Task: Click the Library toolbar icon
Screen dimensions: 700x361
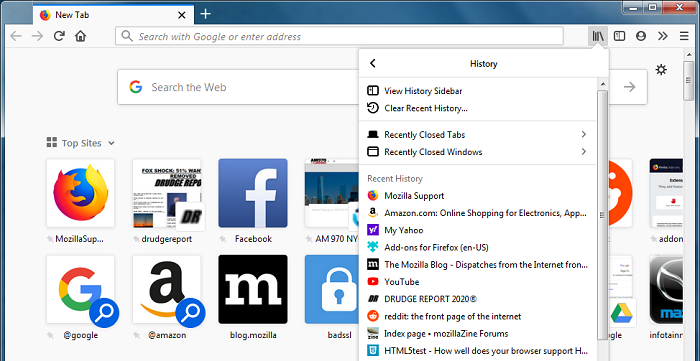Action: tap(598, 36)
